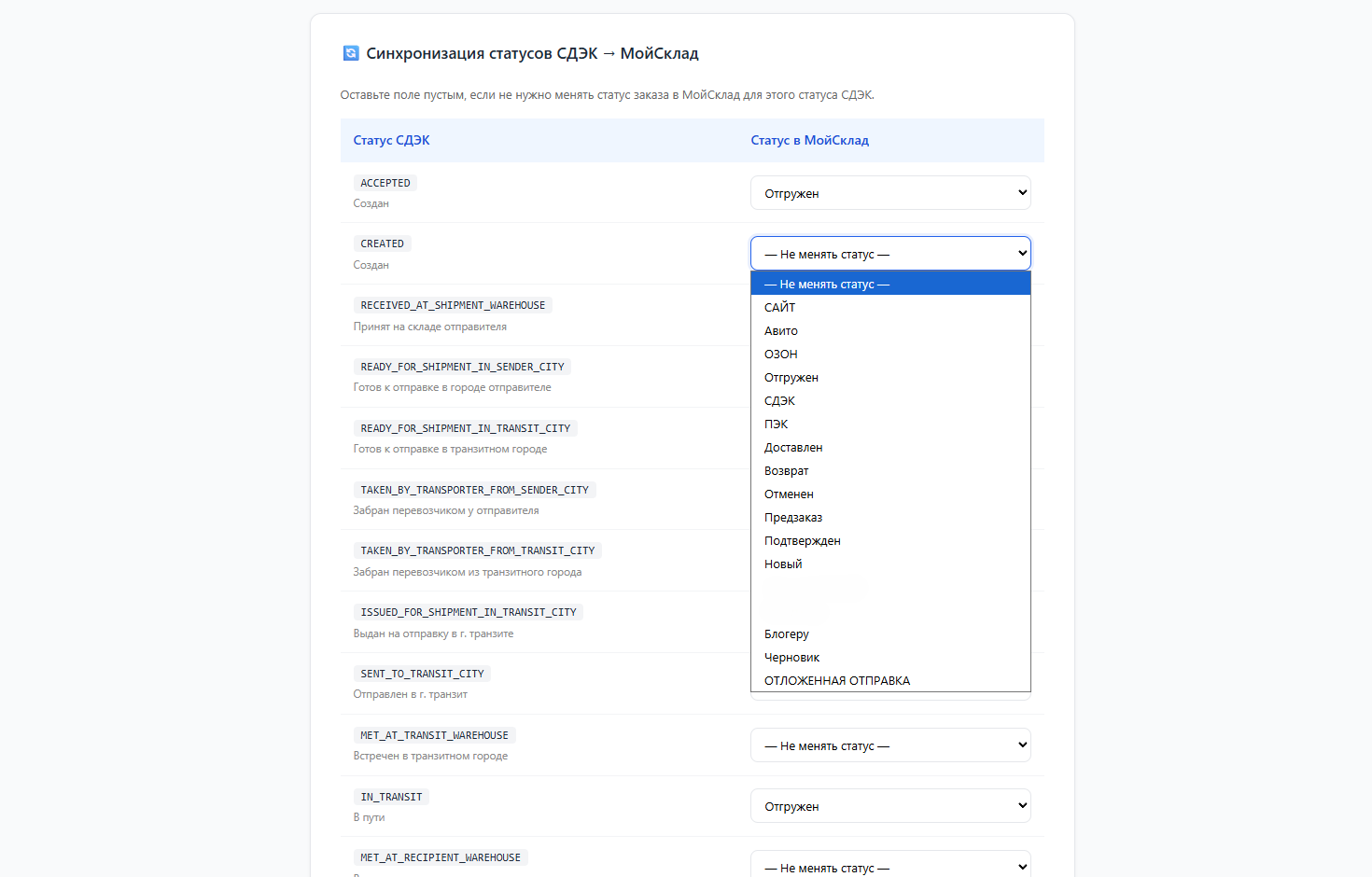Click the "ISSUED_FOR_SHIPMENT_IN_TRANSIT_CITY" code tag
This screenshot has height=877, width=1372.
click(469, 612)
